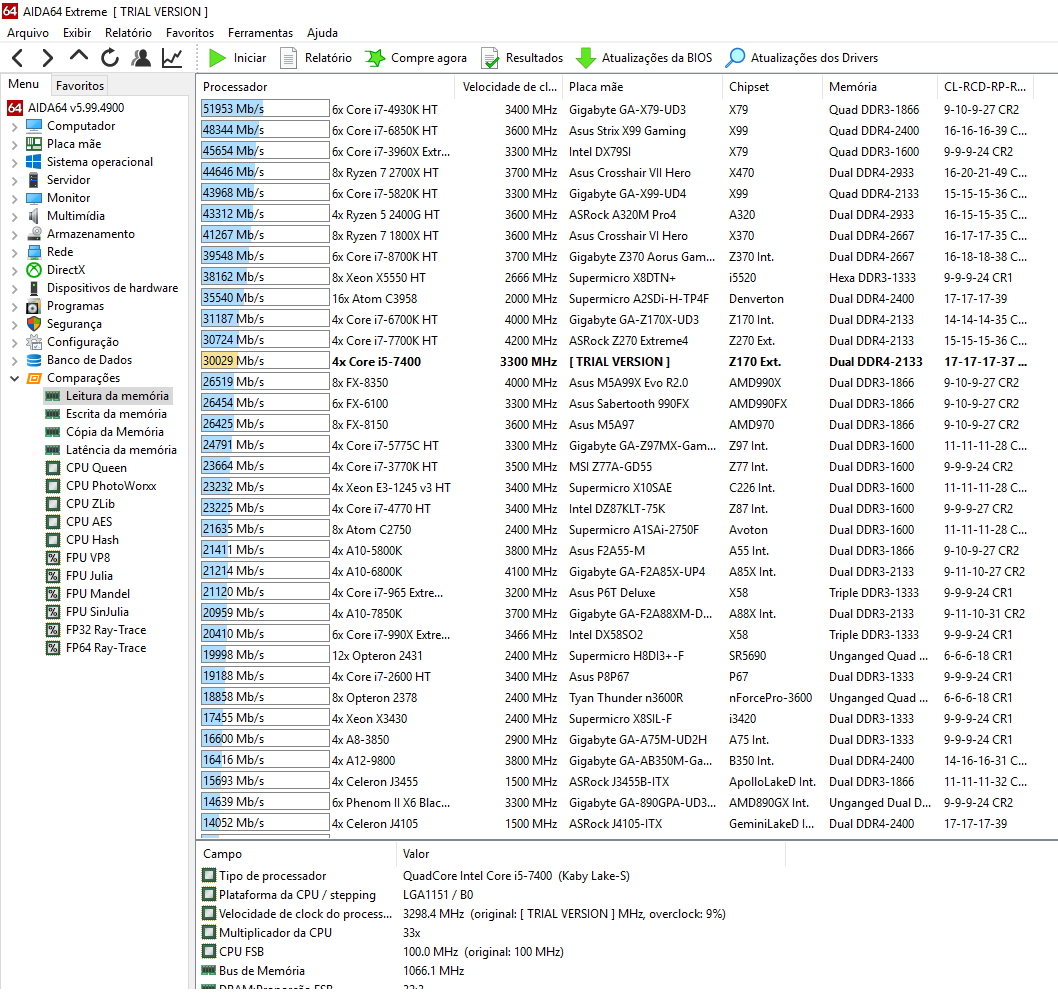Expand the Multimídia node
1058x1003 pixels.
pyautogui.click(x=14, y=216)
